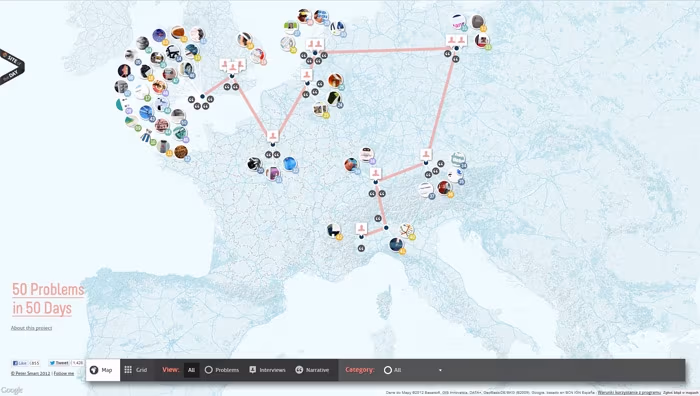Open the blue sphere problem thumbnail near Paris
The width and height of the screenshot is (700, 396).
290,164
